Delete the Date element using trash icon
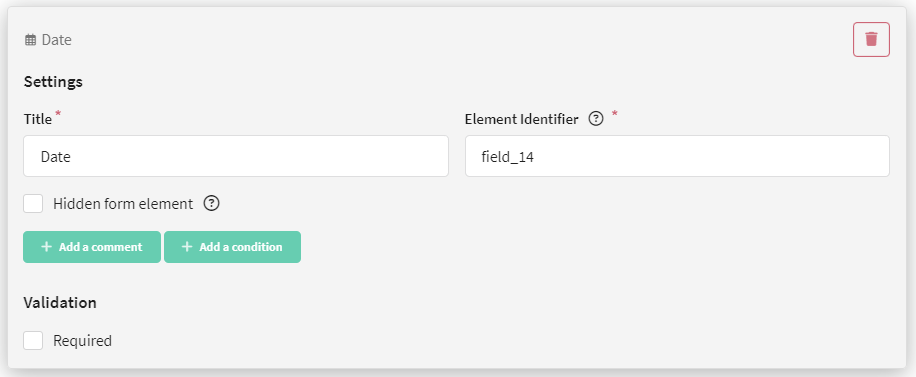 tap(871, 40)
